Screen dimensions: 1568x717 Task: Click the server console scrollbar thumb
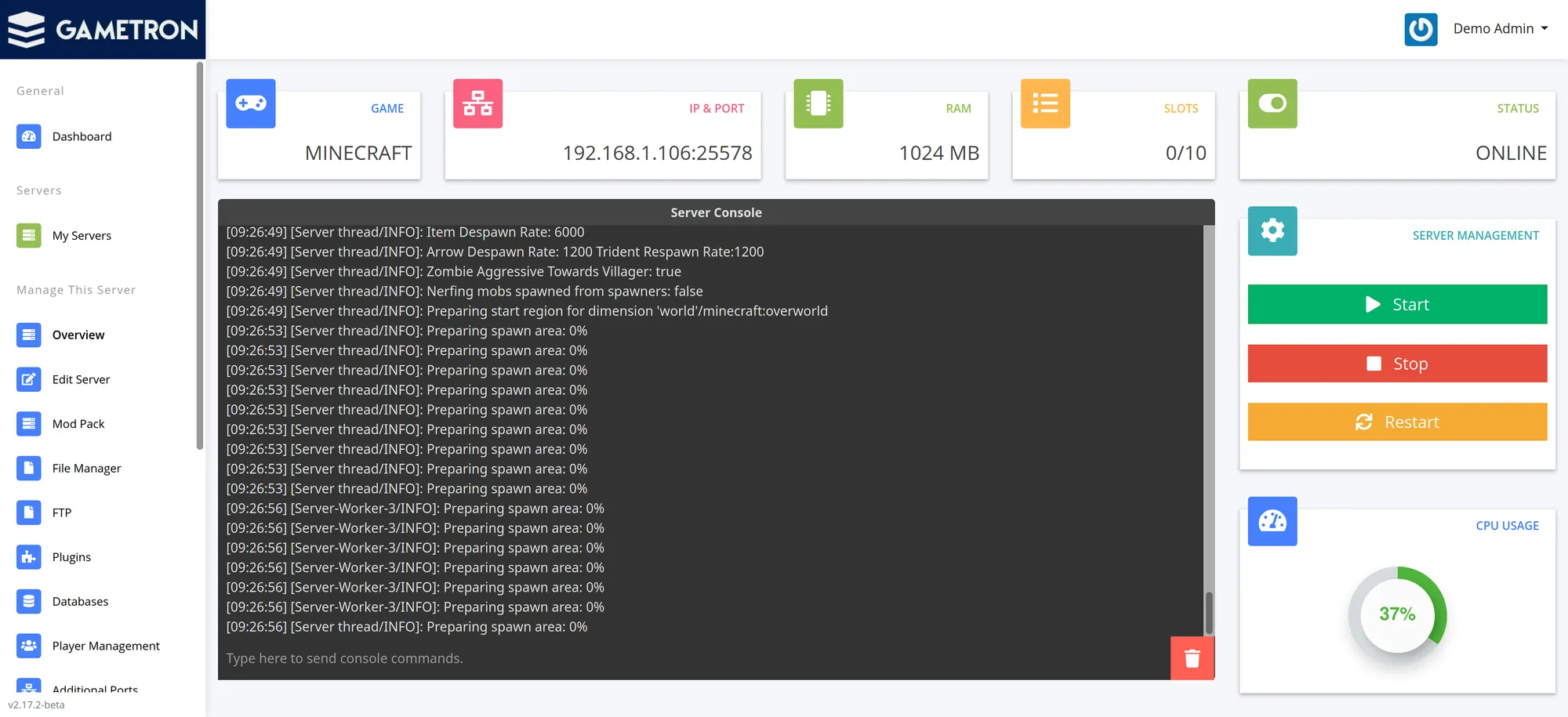click(1209, 612)
